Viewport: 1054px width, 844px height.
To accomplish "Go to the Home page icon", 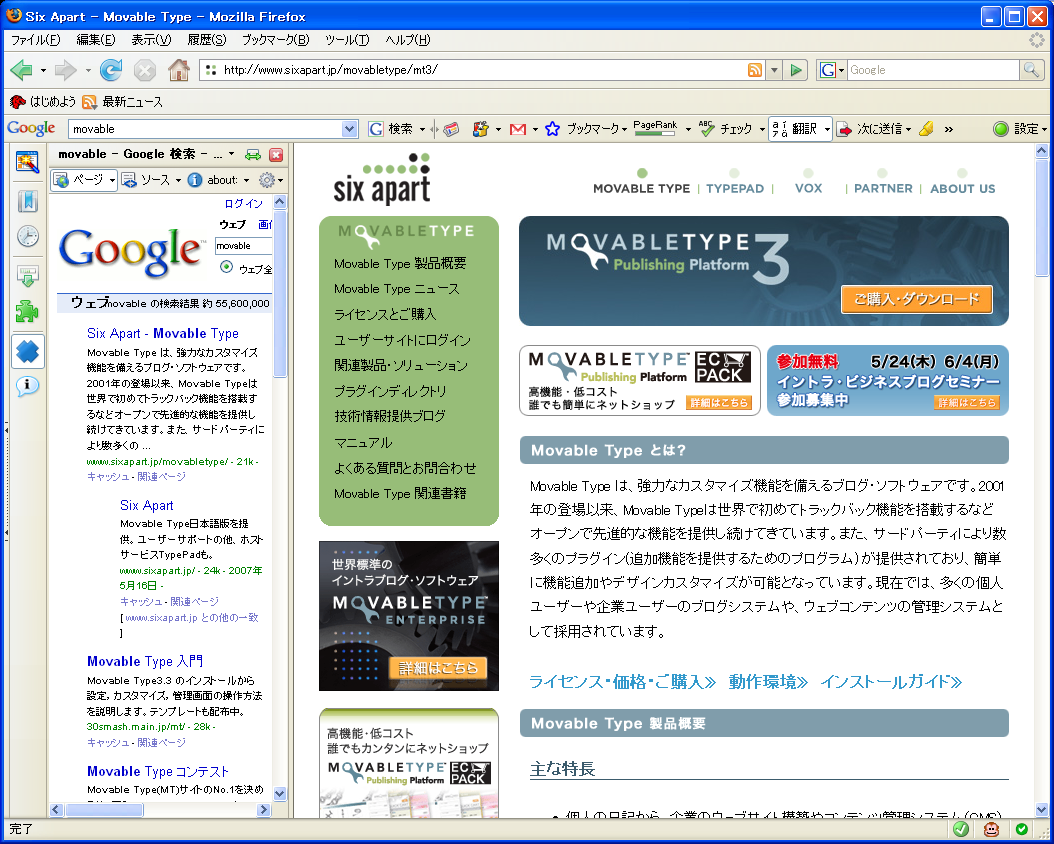I will (x=178, y=70).
